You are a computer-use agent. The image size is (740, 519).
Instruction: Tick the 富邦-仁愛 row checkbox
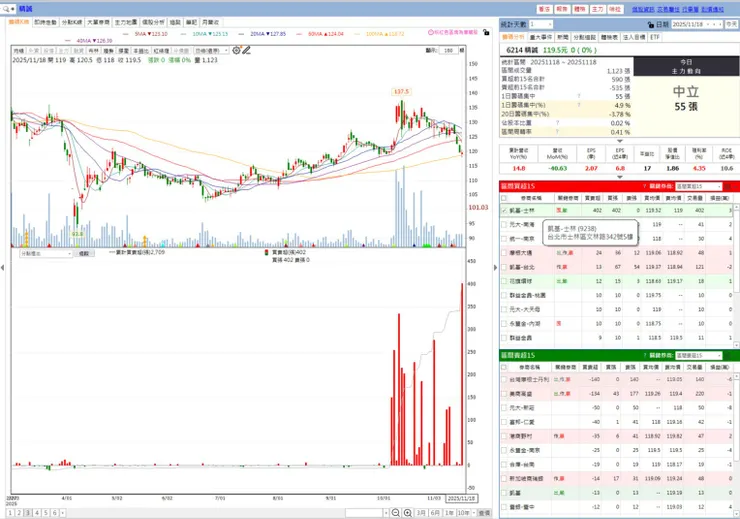[504, 422]
